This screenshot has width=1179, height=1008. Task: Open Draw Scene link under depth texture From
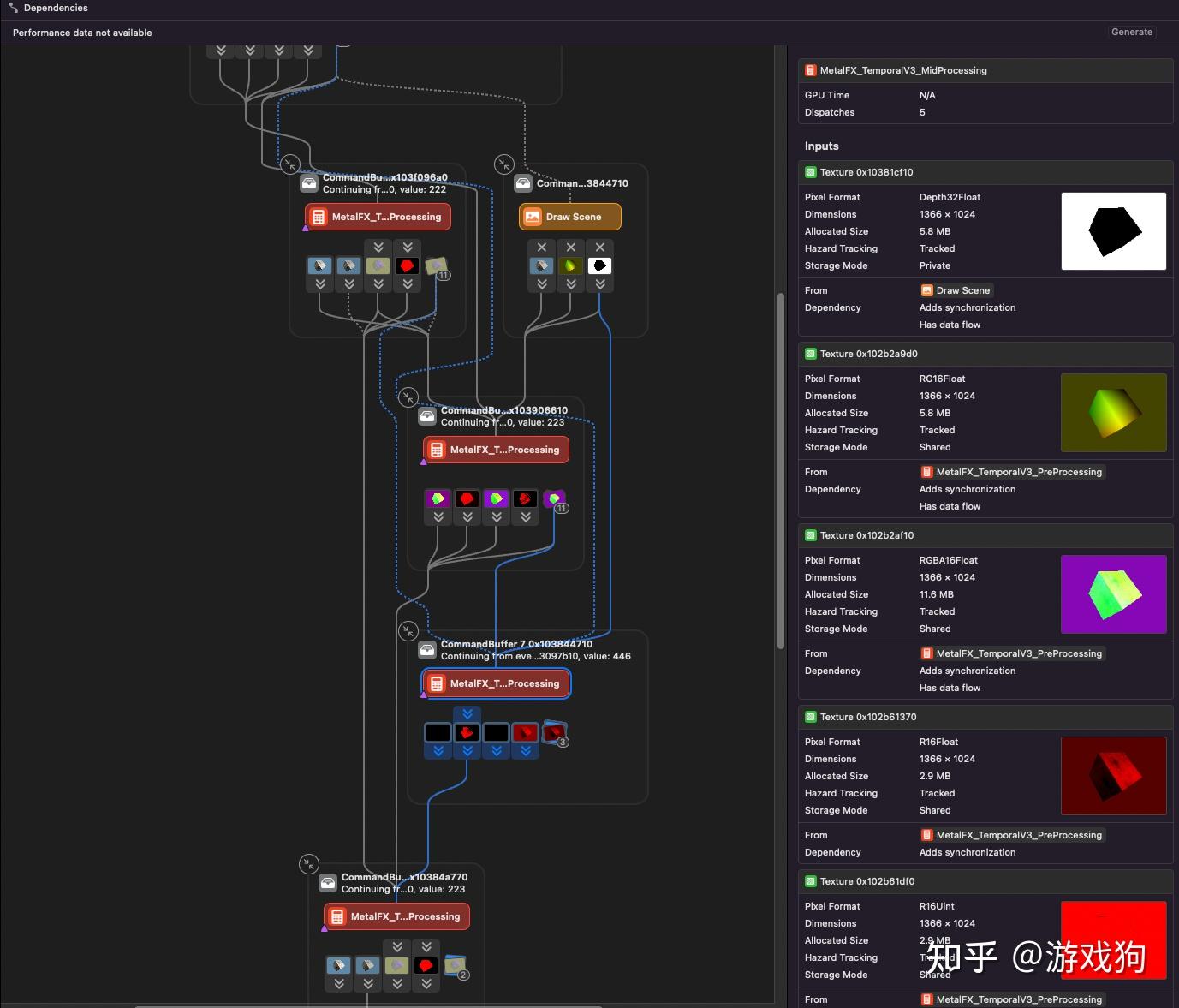(x=956, y=290)
